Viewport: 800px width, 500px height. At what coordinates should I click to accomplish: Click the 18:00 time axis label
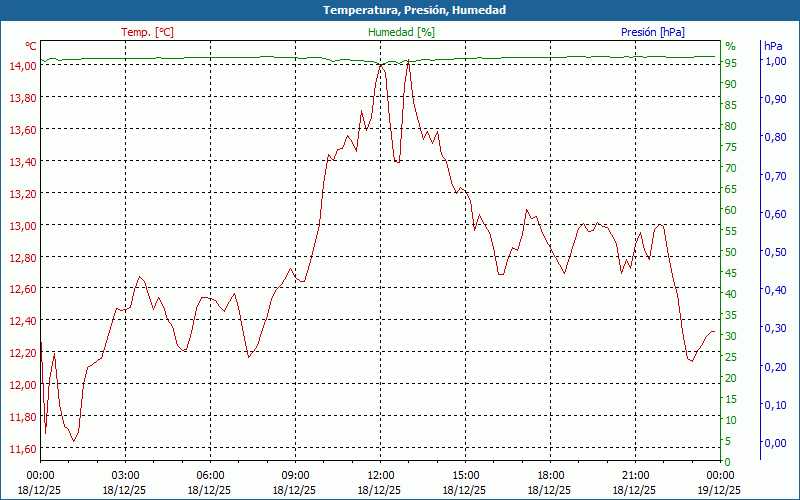pos(550,475)
